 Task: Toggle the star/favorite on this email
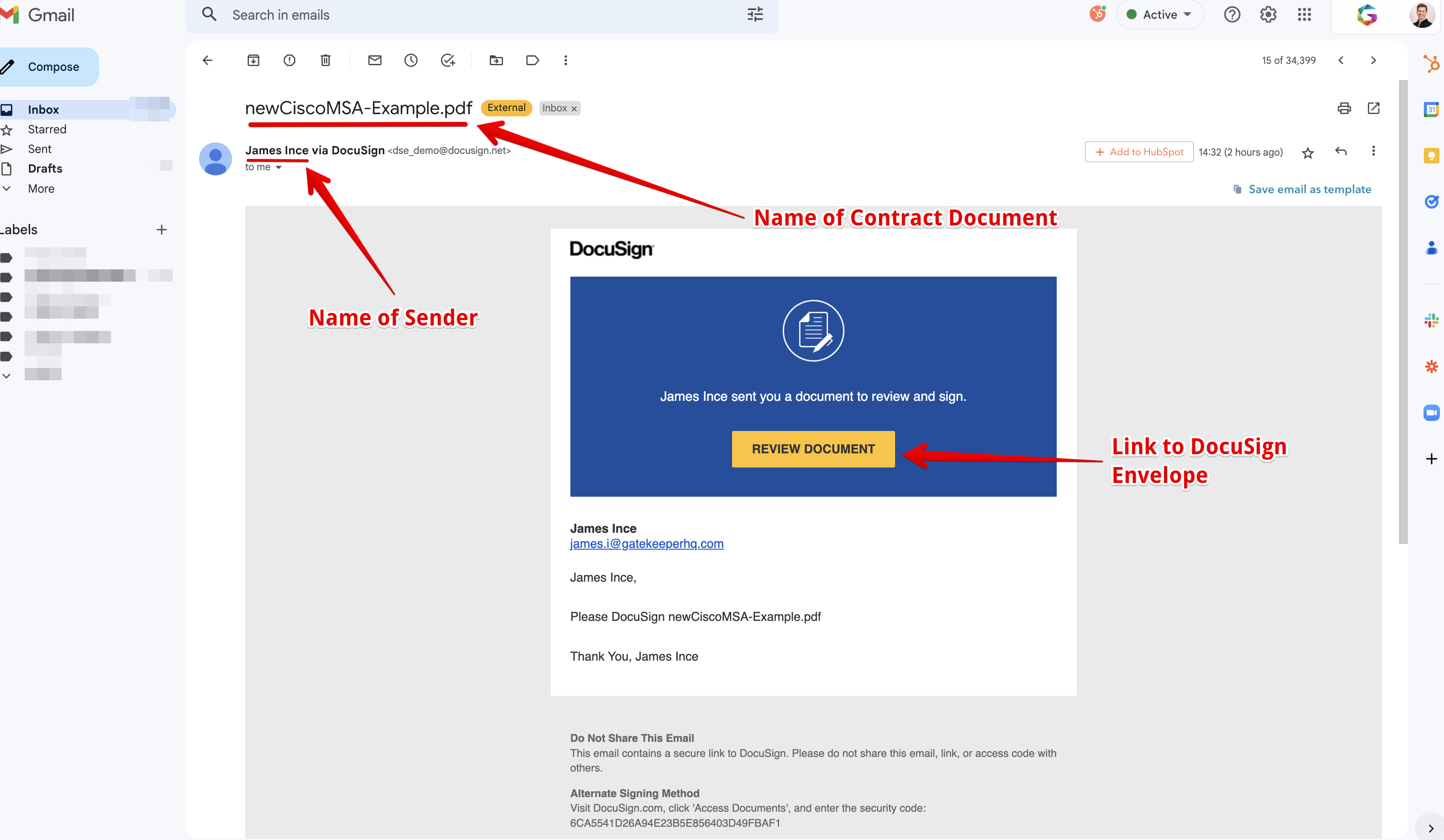tap(1308, 152)
